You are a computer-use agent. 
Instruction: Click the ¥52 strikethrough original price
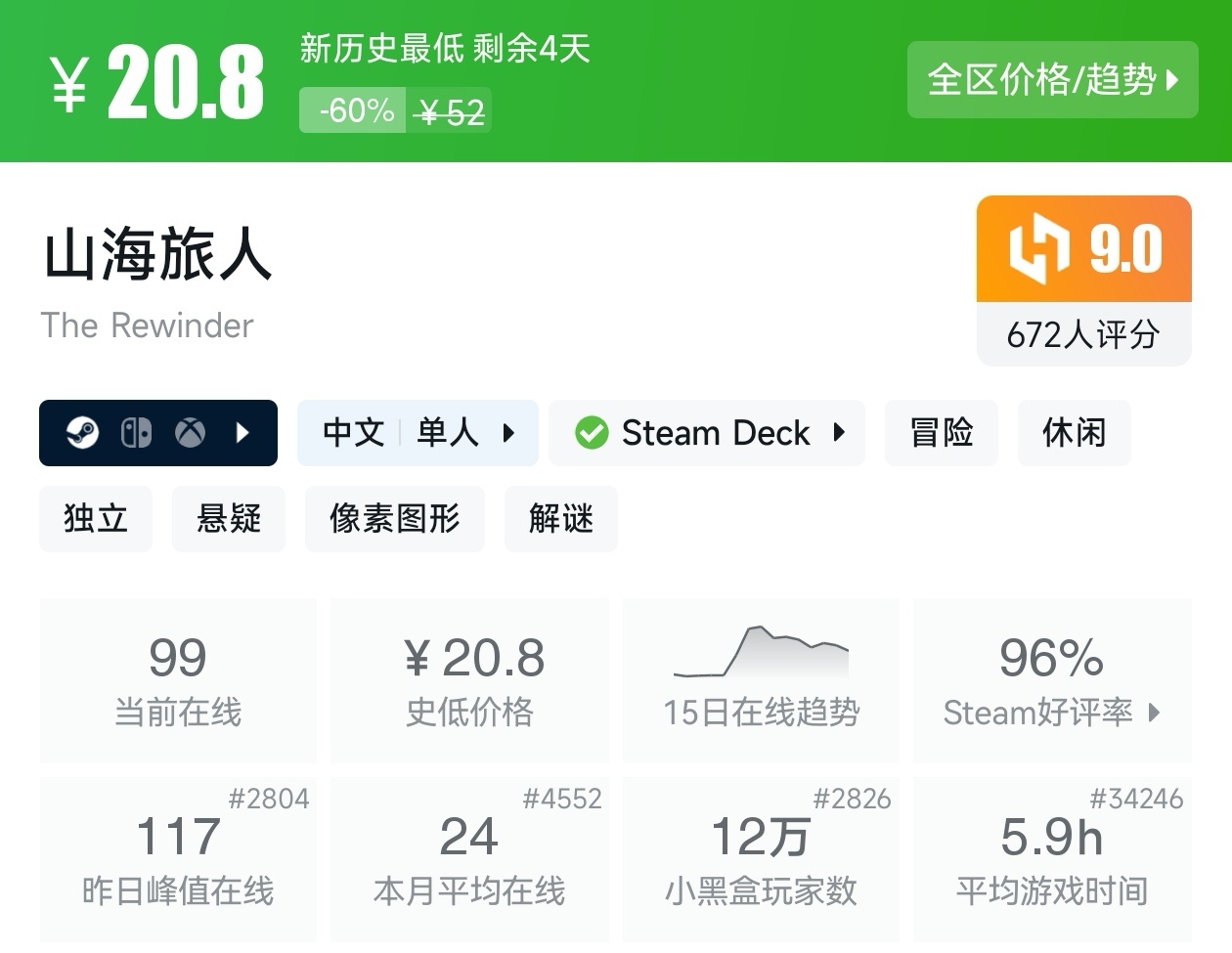(x=449, y=110)
